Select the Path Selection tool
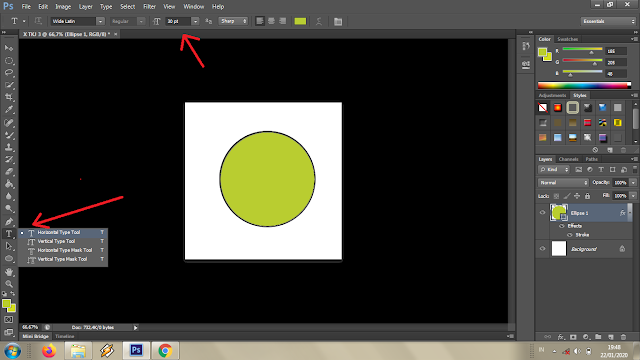Screen dimensions: 640x360 coord(9,246)
